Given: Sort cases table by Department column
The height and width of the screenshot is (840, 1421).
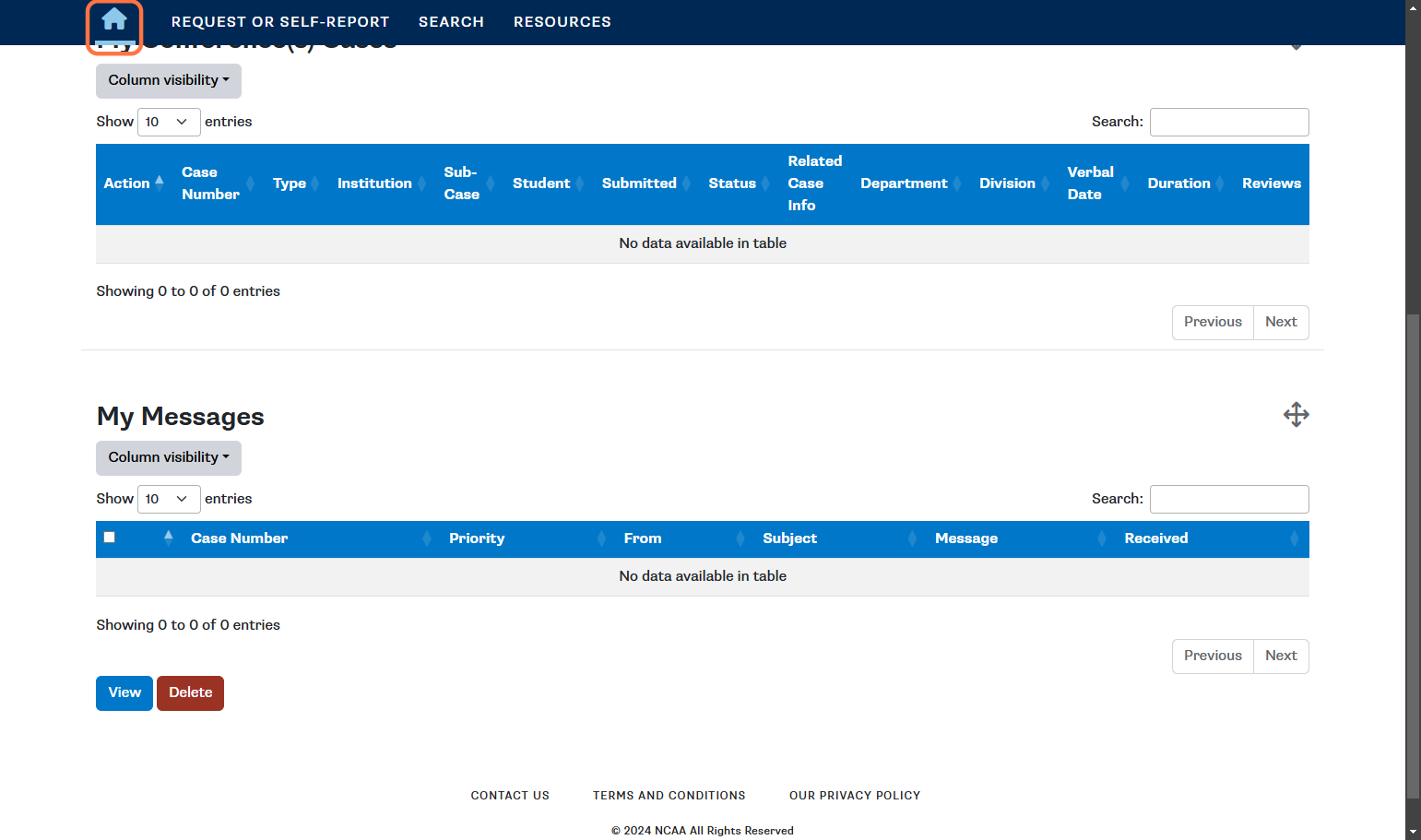Looking at the screenshot, I should pos(912,183).
